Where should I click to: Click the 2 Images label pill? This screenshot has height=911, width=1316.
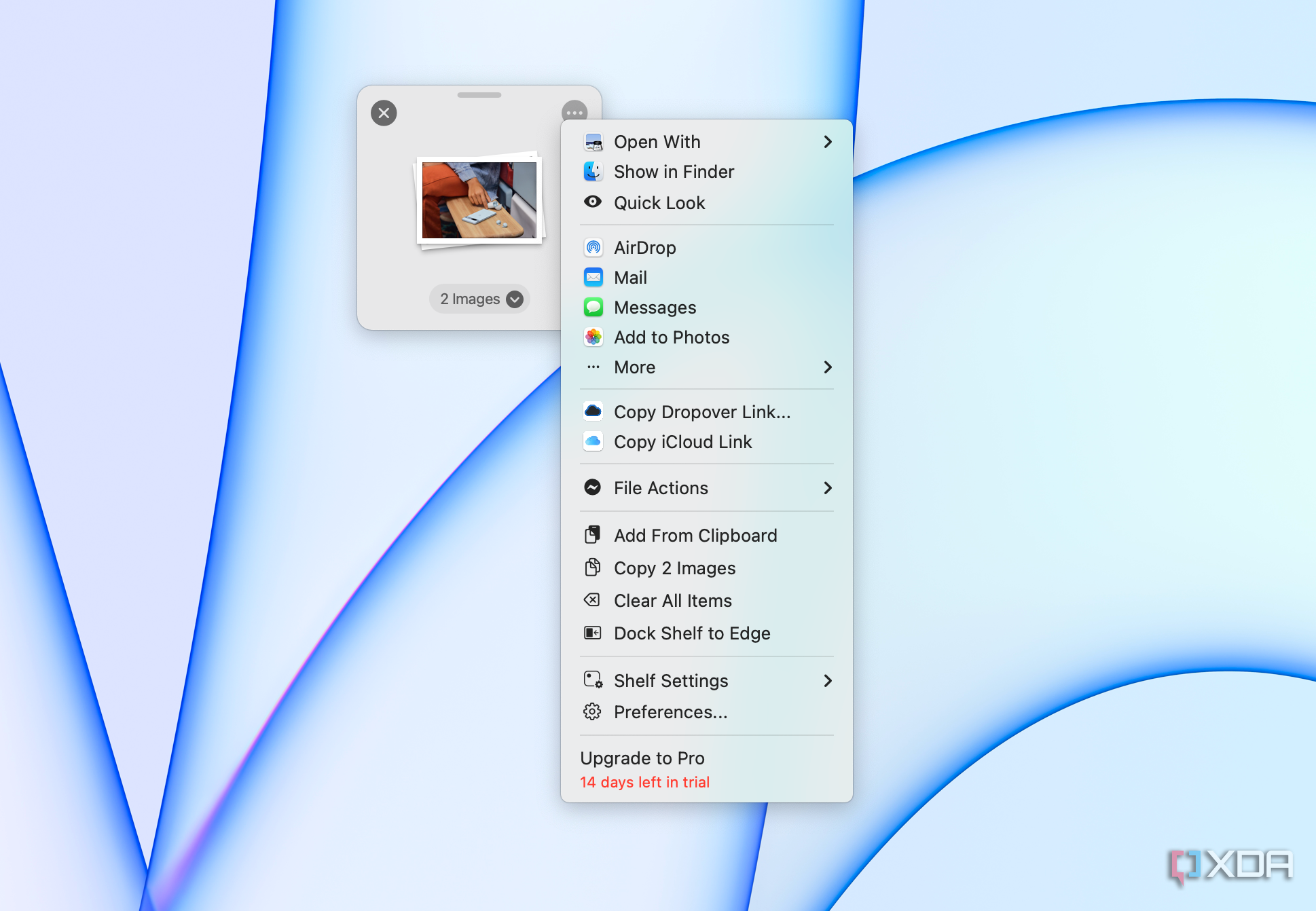click(479, 299)
